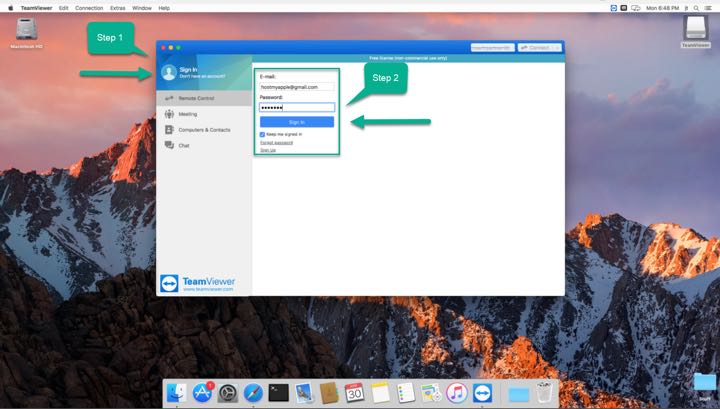The height and width of the screenshot is (409, 720).
Task: Open Safari from the dock
Action: click(253, 393)
